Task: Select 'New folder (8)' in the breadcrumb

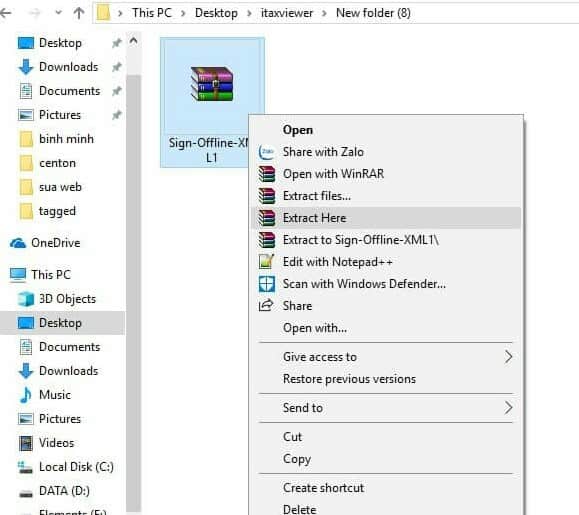Action: pyautogui.click(x=373, y=13)
